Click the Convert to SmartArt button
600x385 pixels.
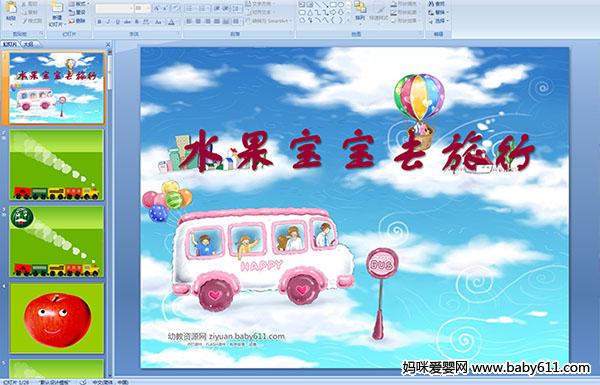[268, 21]
